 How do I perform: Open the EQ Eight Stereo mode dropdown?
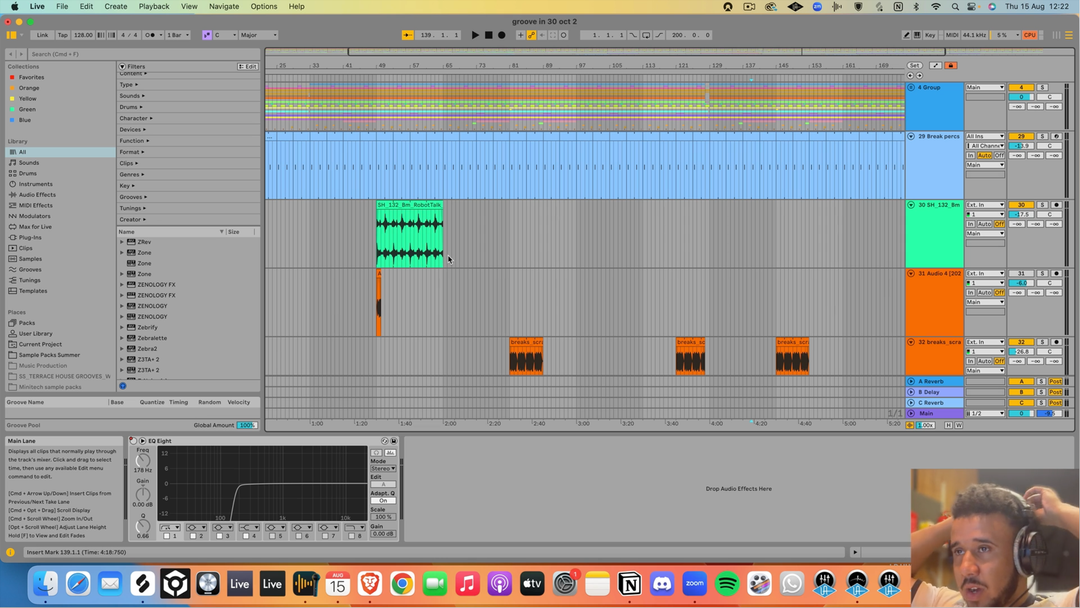tap(383, 468)
